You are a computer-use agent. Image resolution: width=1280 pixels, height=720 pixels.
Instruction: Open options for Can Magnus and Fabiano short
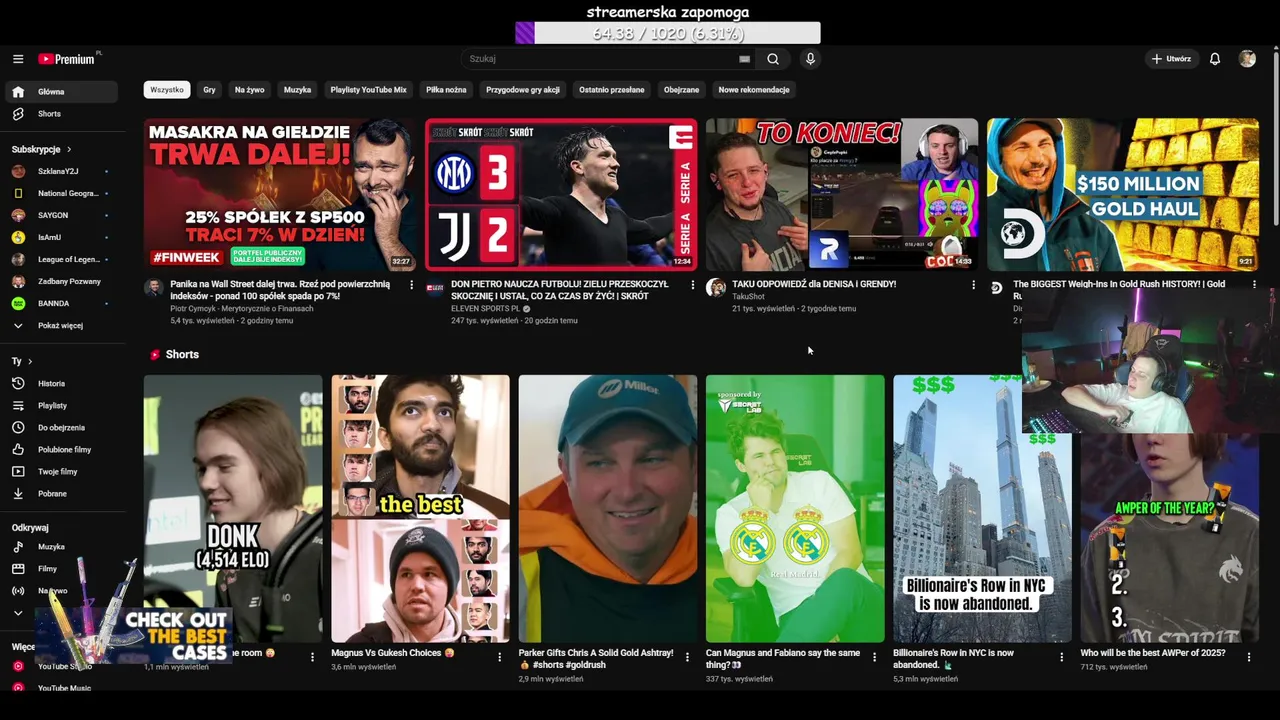pos(874,657)
